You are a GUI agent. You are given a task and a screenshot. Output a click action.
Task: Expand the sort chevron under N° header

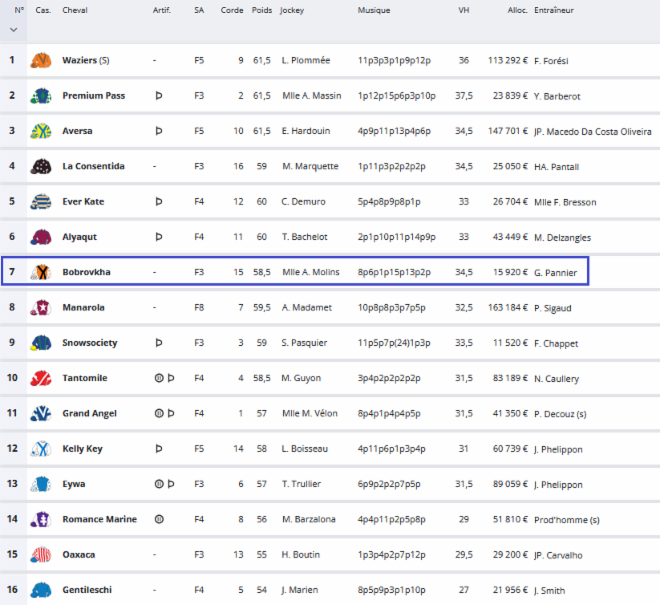click(13, 29)
